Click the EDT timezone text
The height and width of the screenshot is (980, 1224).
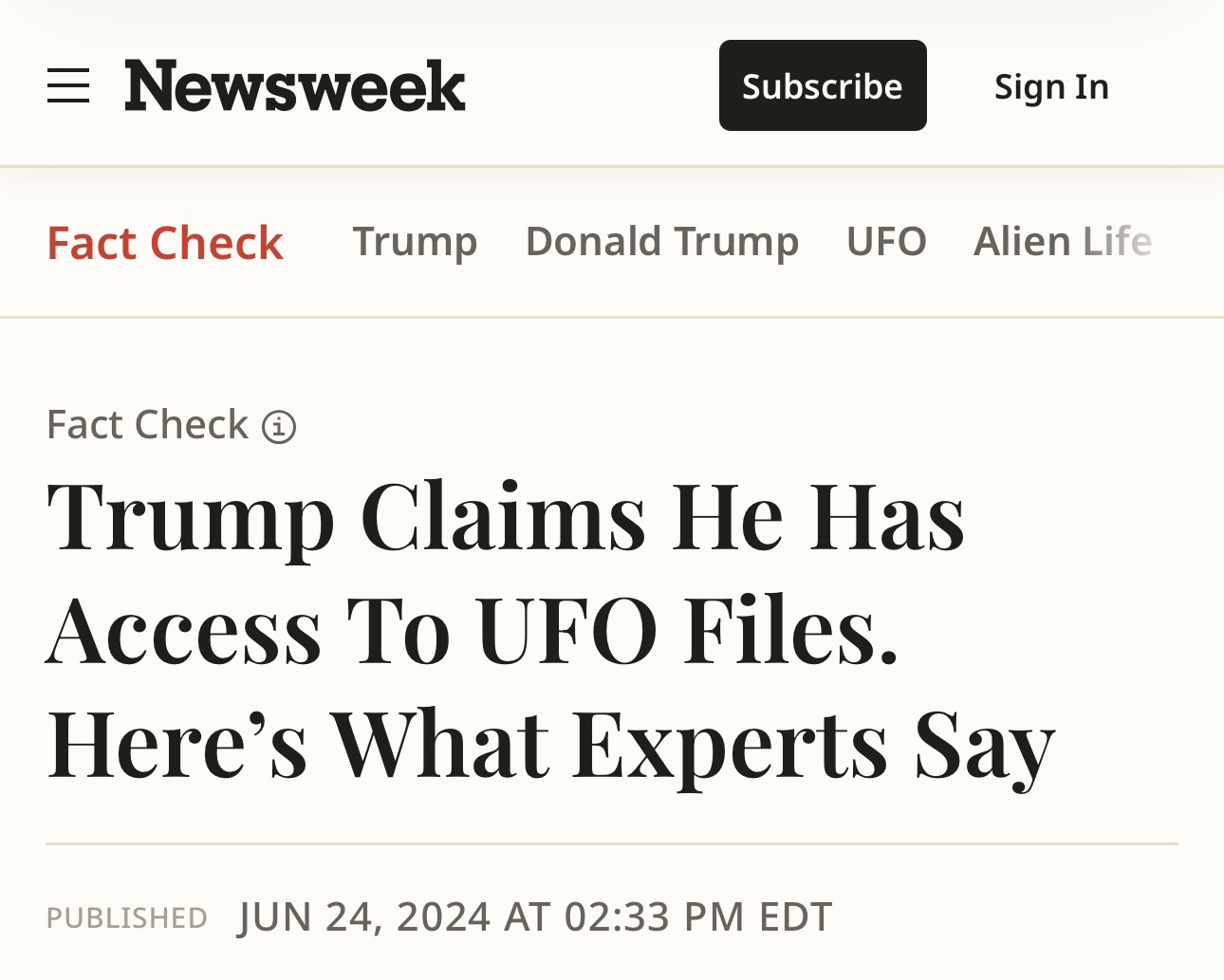point(795,916)
